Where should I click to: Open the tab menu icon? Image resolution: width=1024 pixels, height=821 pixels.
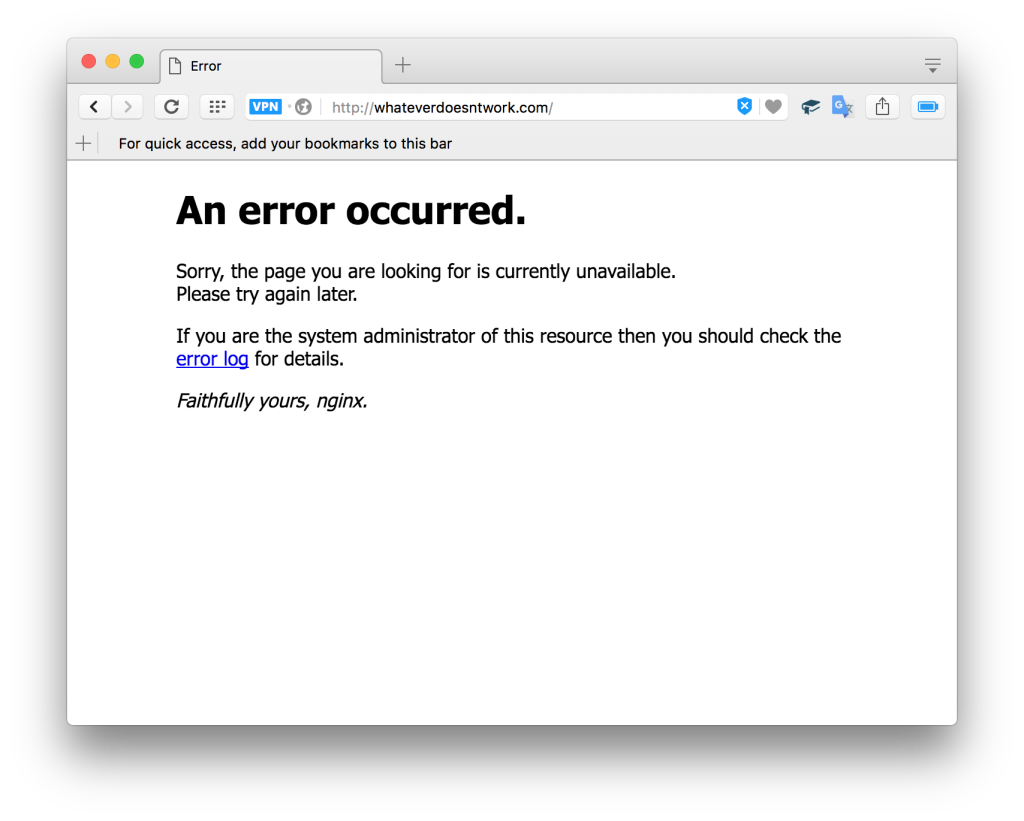coord(932,65)
